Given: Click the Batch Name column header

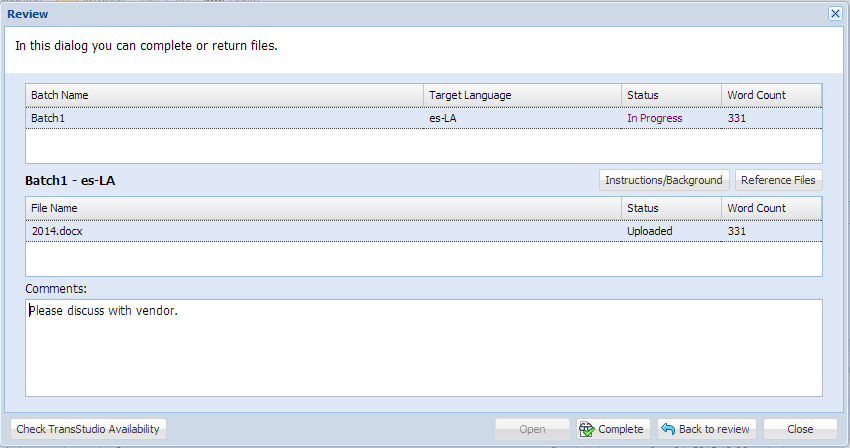Looking at the screenshot, I should pos(224,95).
